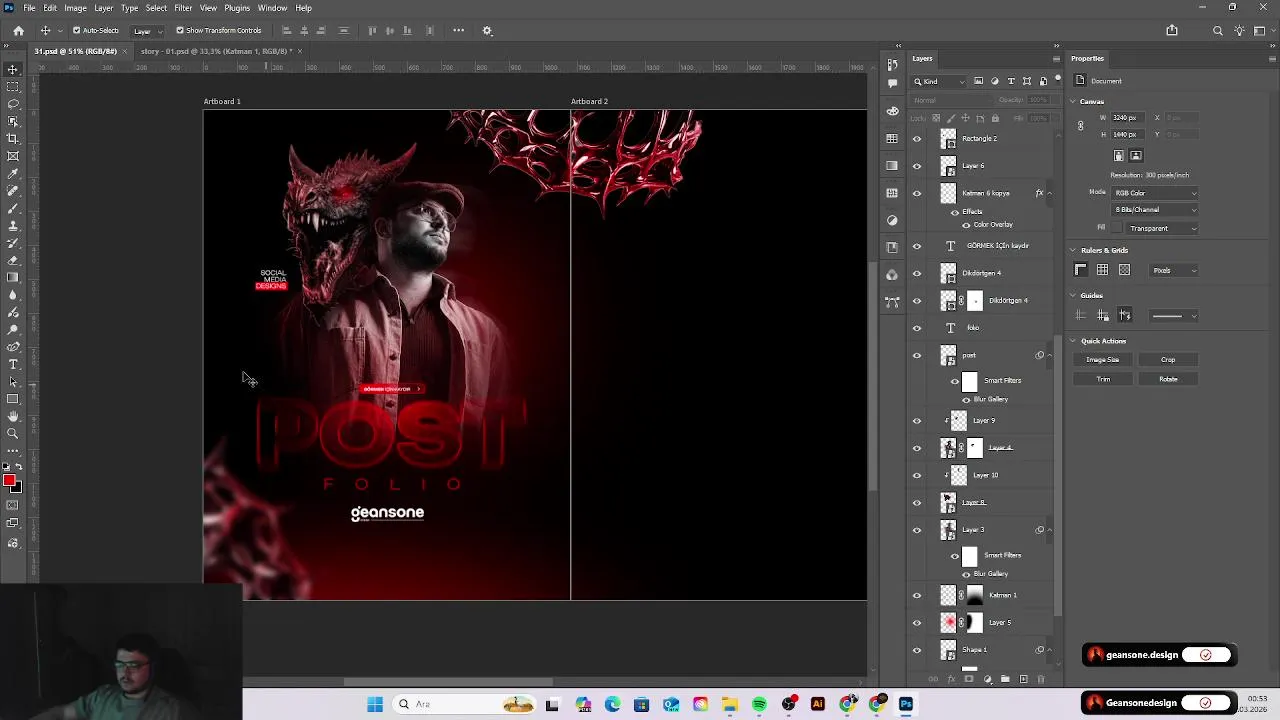The width and height of the screenshot is (1280, 720).
Task: Toggle Auto-Select checkbox
Action: pyautogui.click(x=76, y=31)
